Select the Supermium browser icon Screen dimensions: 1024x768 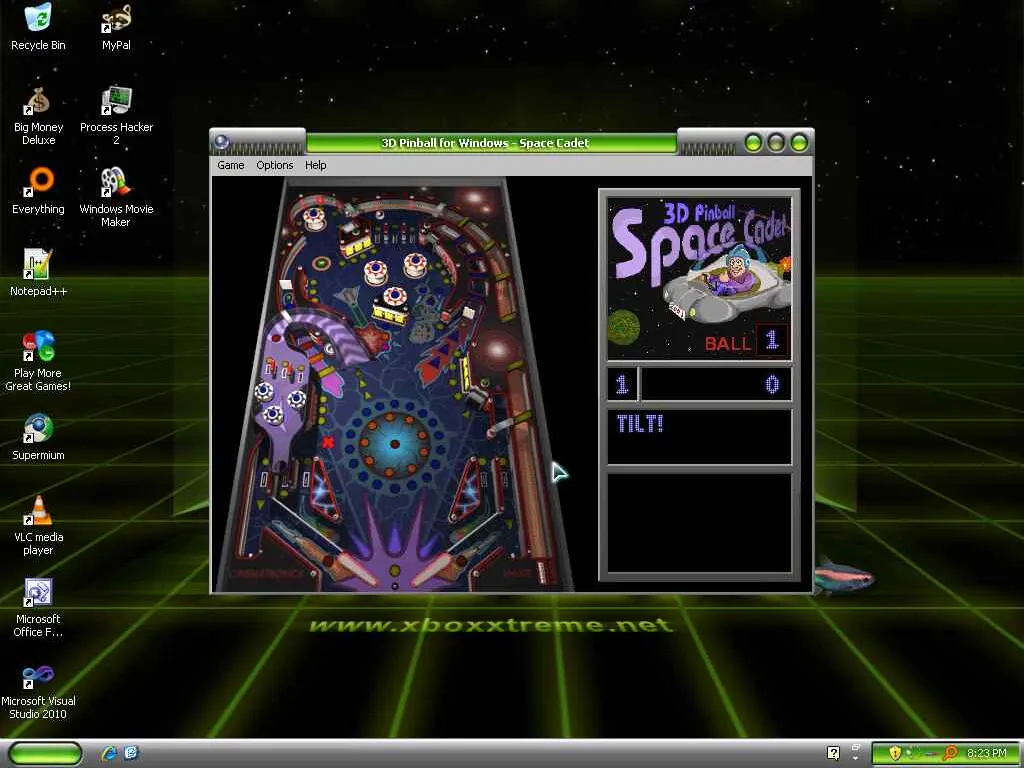click(38, 437)
